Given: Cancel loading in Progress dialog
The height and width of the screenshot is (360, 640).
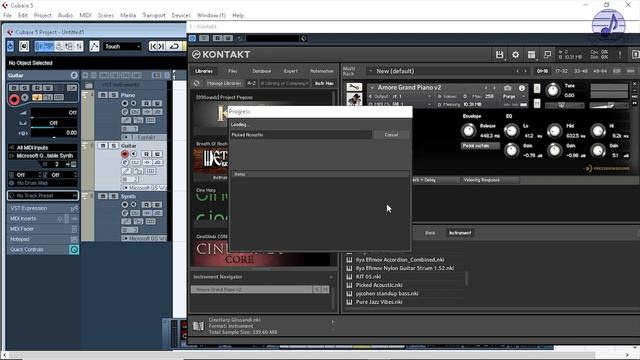Looking at the screenshot, I should click(x=391, y=135).
